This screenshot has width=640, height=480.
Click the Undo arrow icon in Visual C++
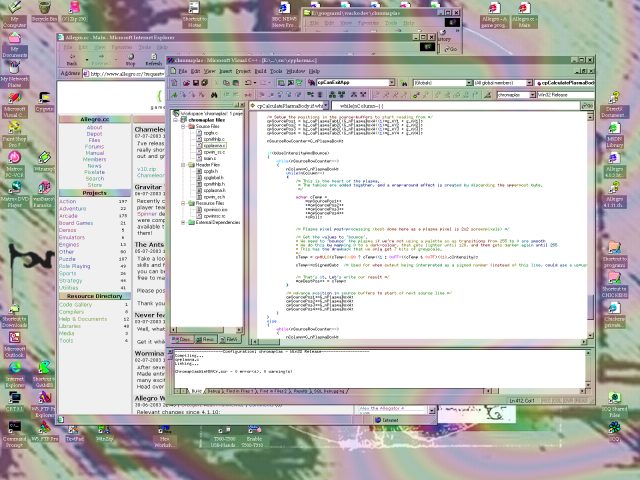point(247,83)
